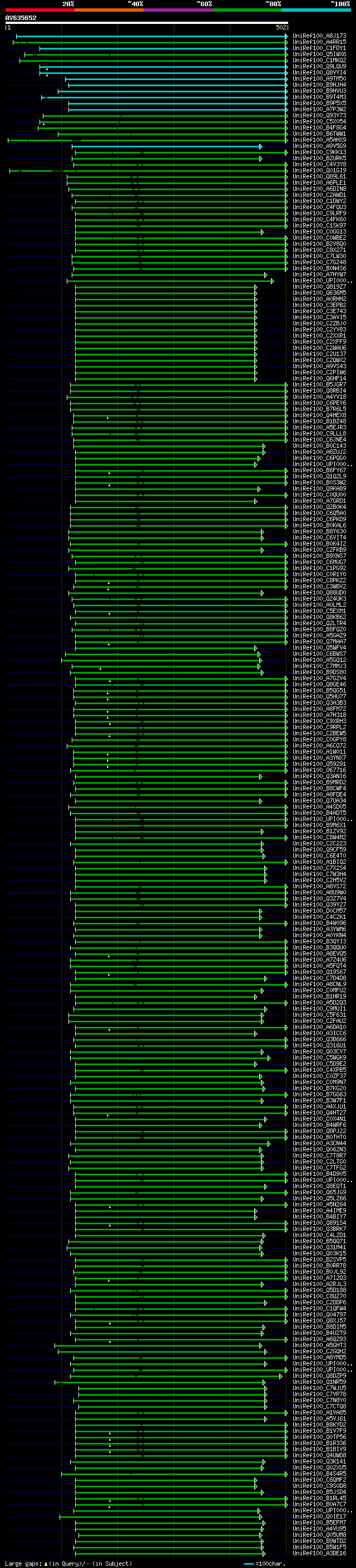The width and height of the screenshot is (356, 1568).
Task: Select the UniRef100_A1BIQ2 label
Action: (319, 862)
